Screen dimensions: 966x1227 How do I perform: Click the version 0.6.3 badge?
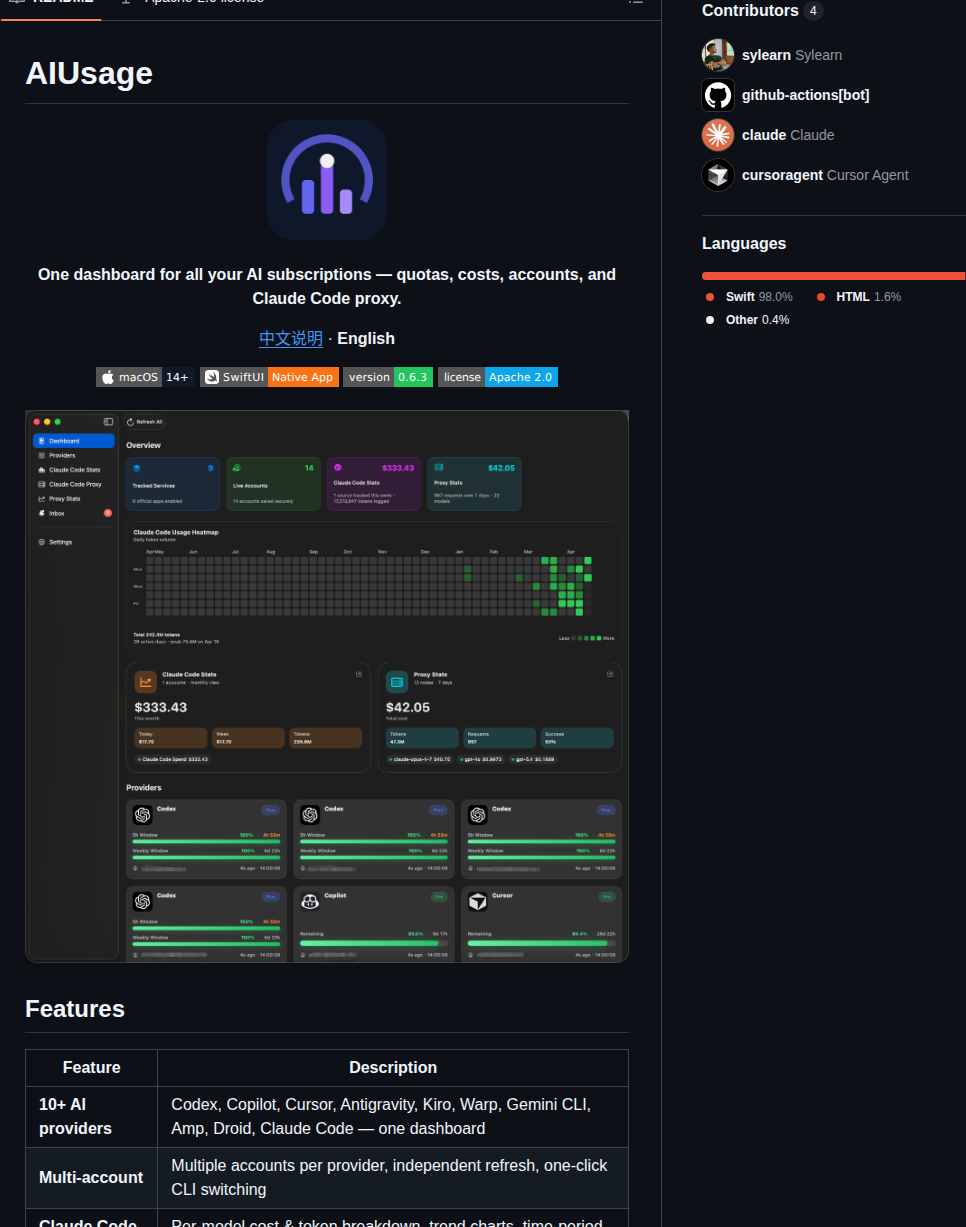coord(388,377)
